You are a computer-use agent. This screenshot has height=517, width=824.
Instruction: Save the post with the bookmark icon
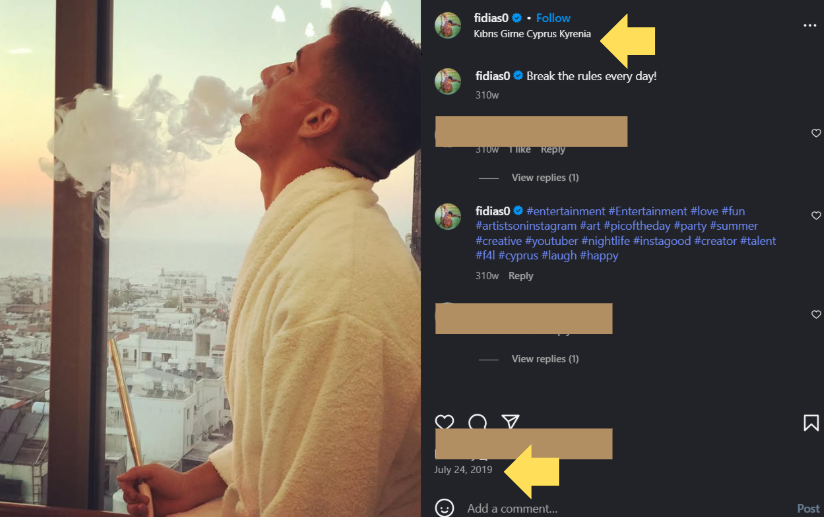(811, 423)
